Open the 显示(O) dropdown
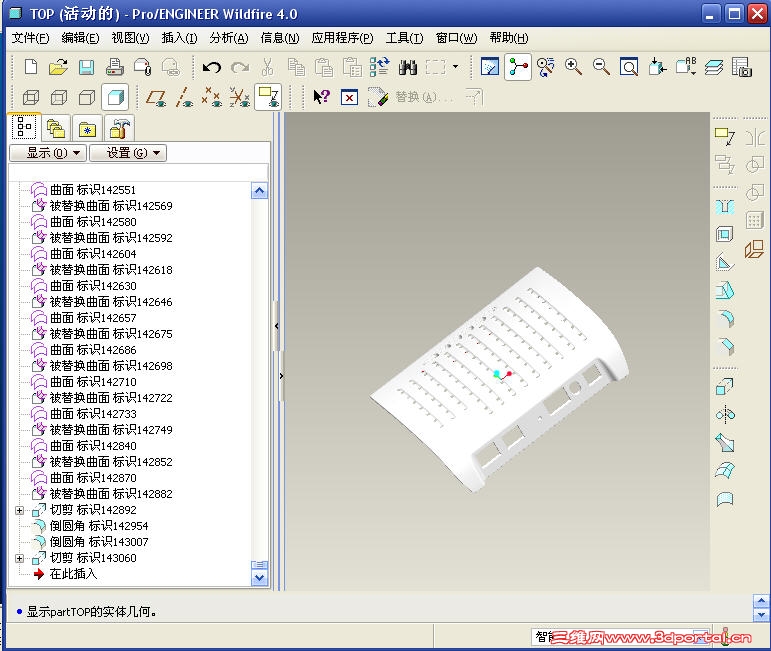This screenshot has height=651, width=771. click(48, 153)
